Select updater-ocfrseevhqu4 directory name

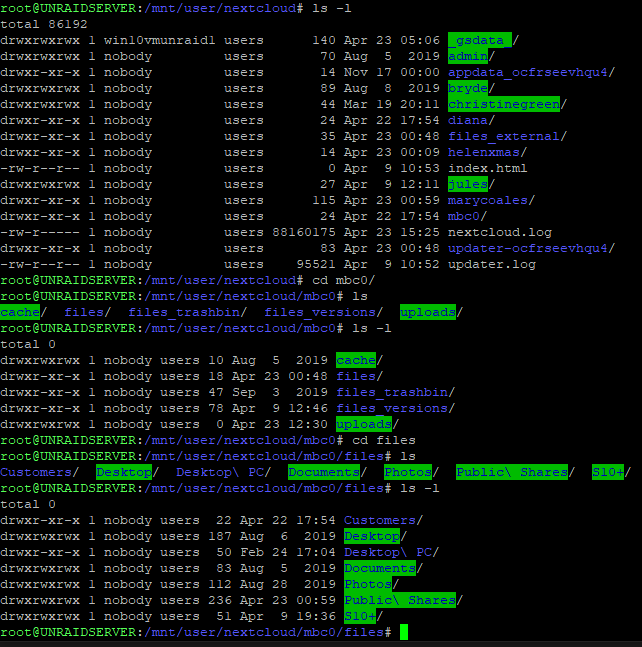click(528, 248)
